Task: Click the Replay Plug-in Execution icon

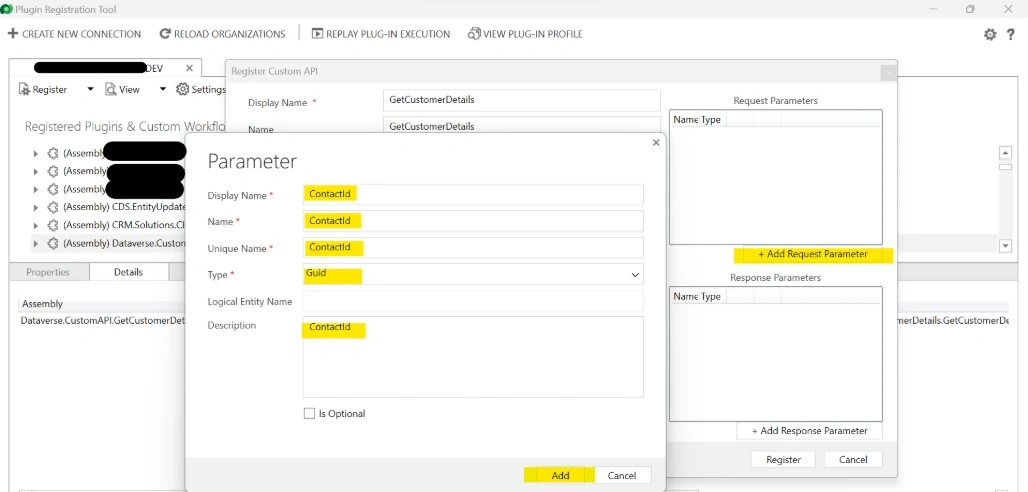Action: pos(317,34)
